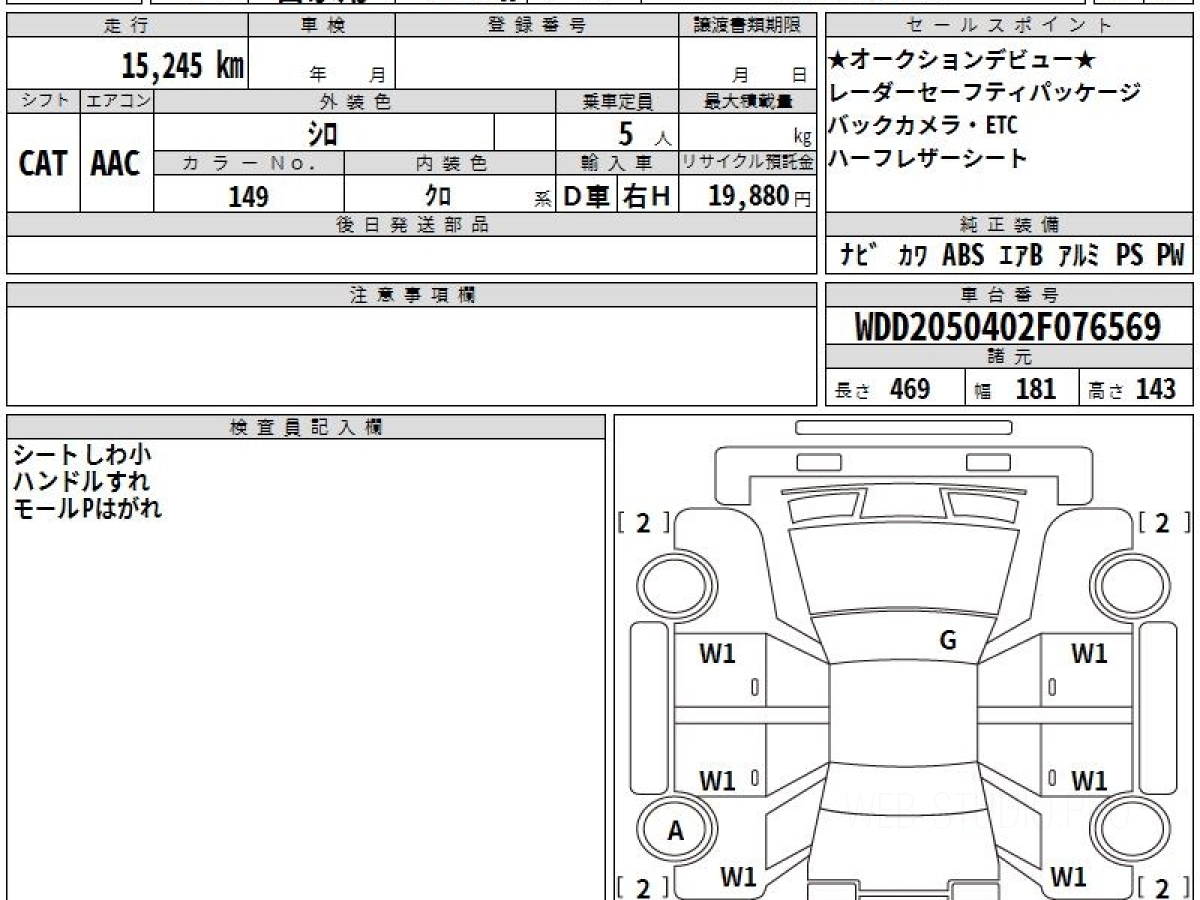Select the シロ exterior color value
The image size is (1200, 900).
[323, 133]
